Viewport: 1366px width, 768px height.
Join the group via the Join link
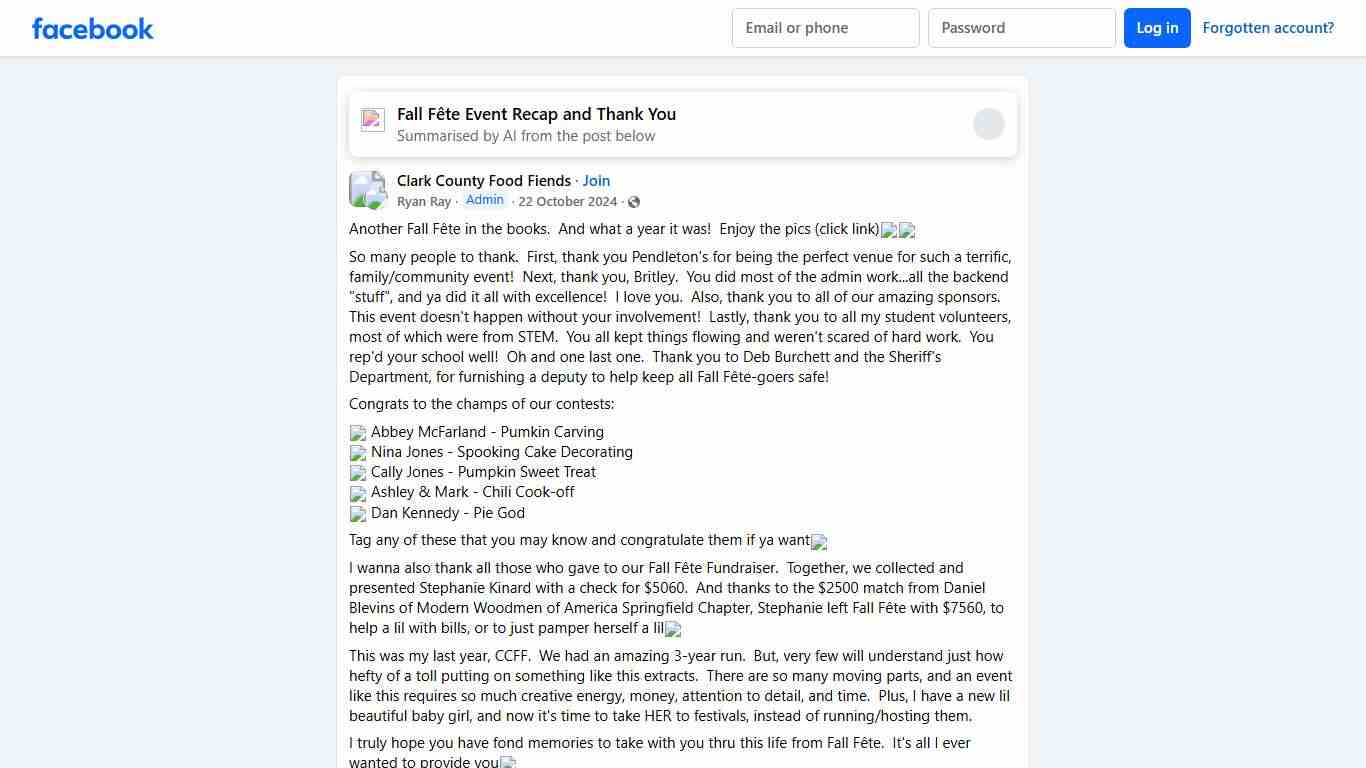(596, 181)
